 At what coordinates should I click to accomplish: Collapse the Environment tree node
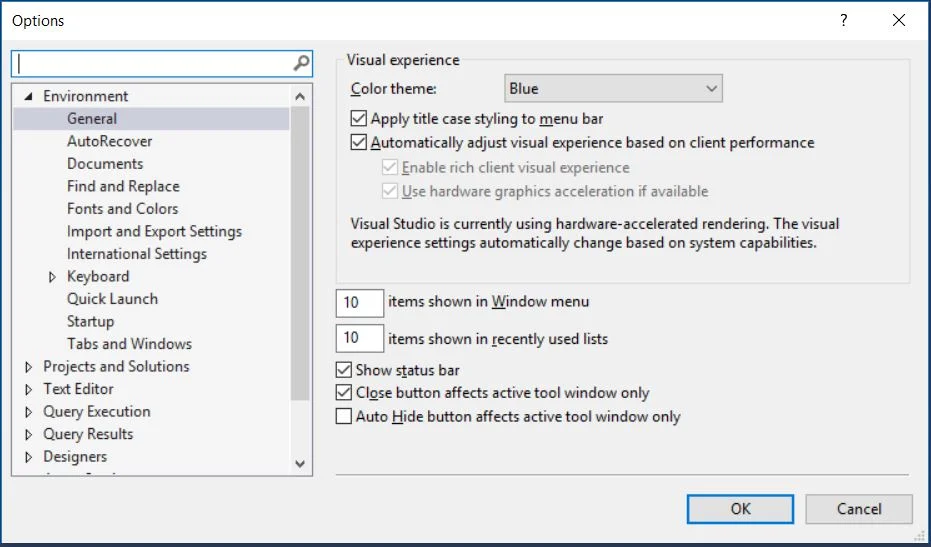click(x=28, y=96)
